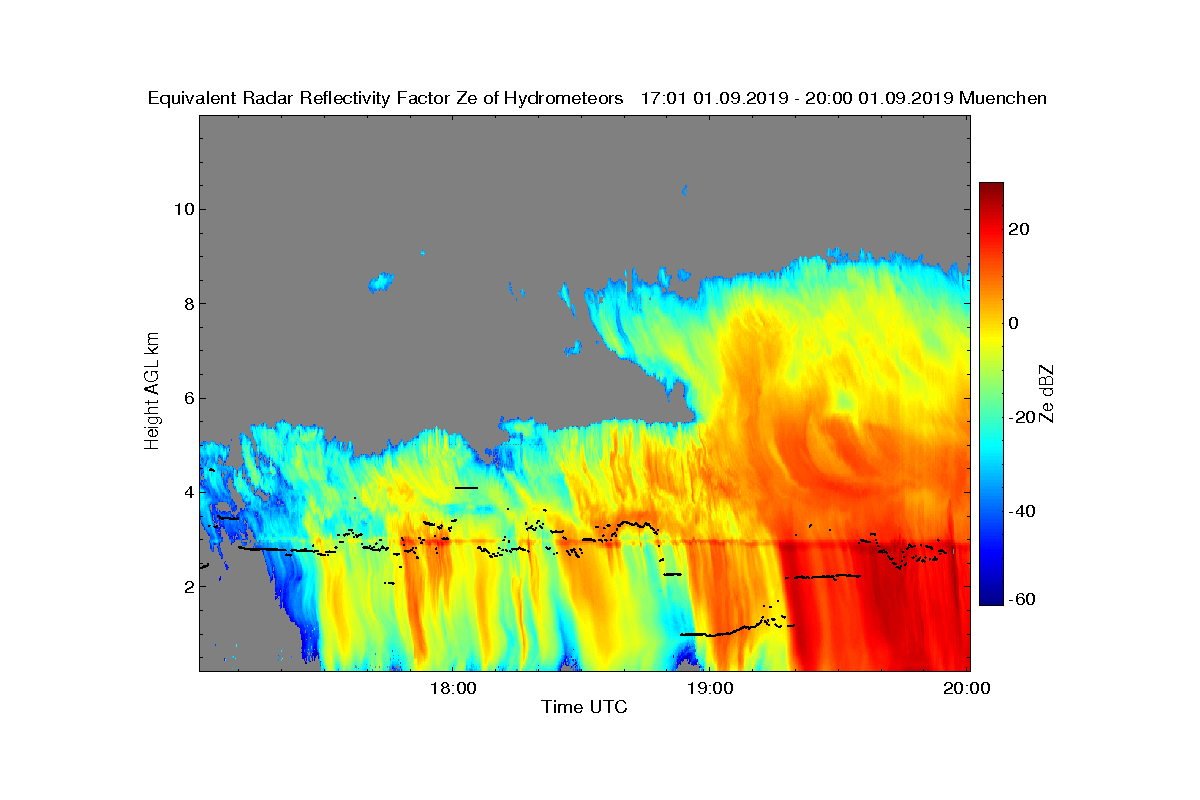Click the small isolated cyan cloud patch above 8 km

(380, 283)
